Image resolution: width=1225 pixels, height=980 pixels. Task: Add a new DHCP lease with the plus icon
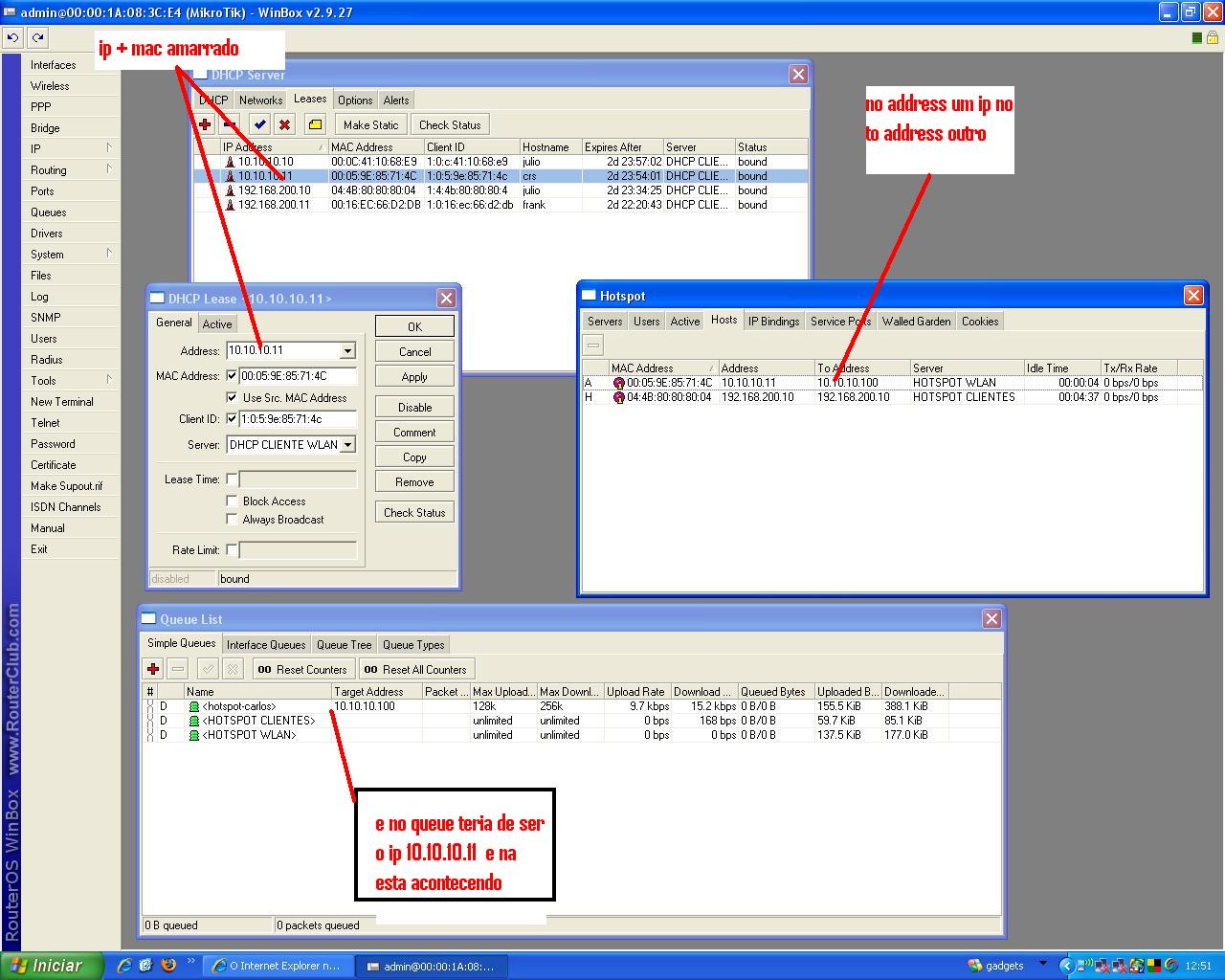point(205,124)
